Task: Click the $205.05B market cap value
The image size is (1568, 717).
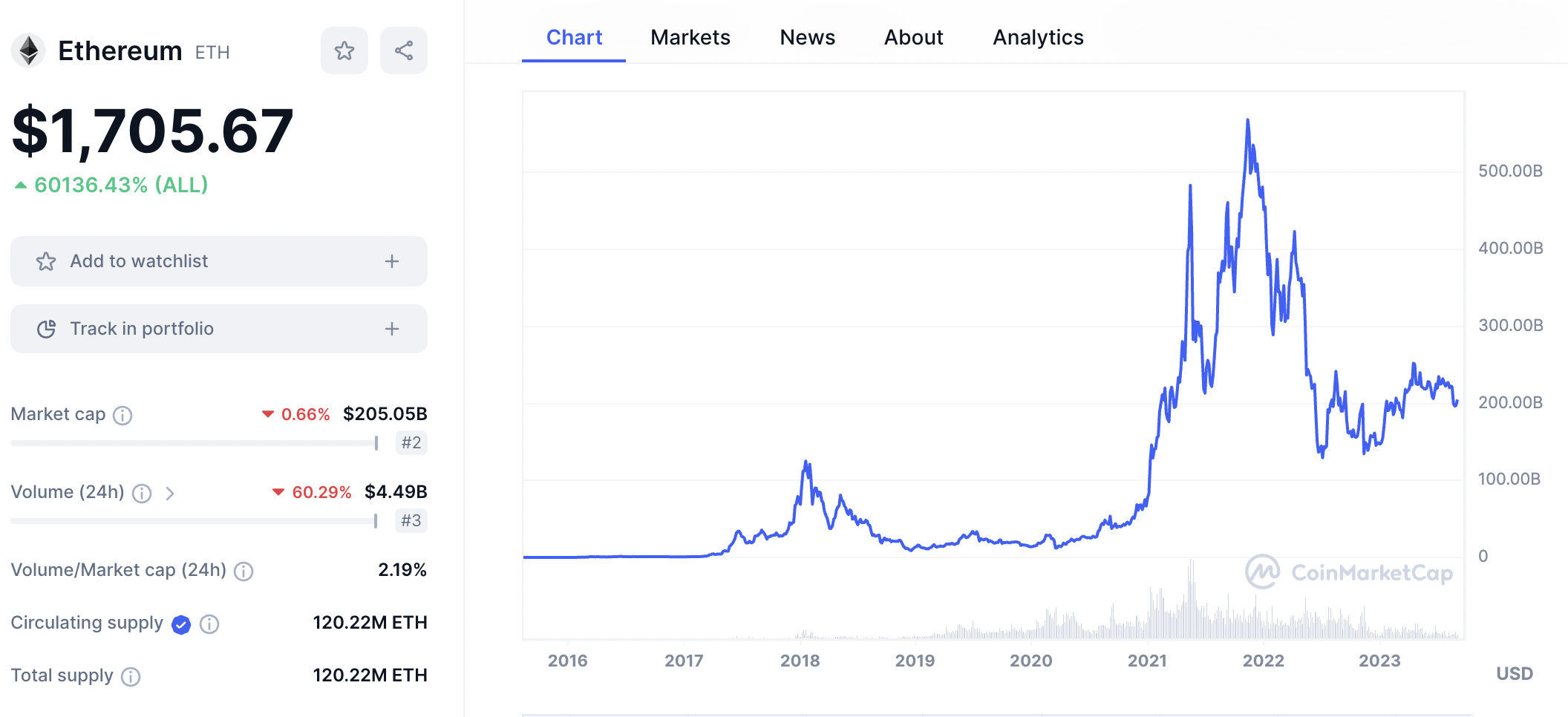Action: pyautogui.click(x=385, y=414)
